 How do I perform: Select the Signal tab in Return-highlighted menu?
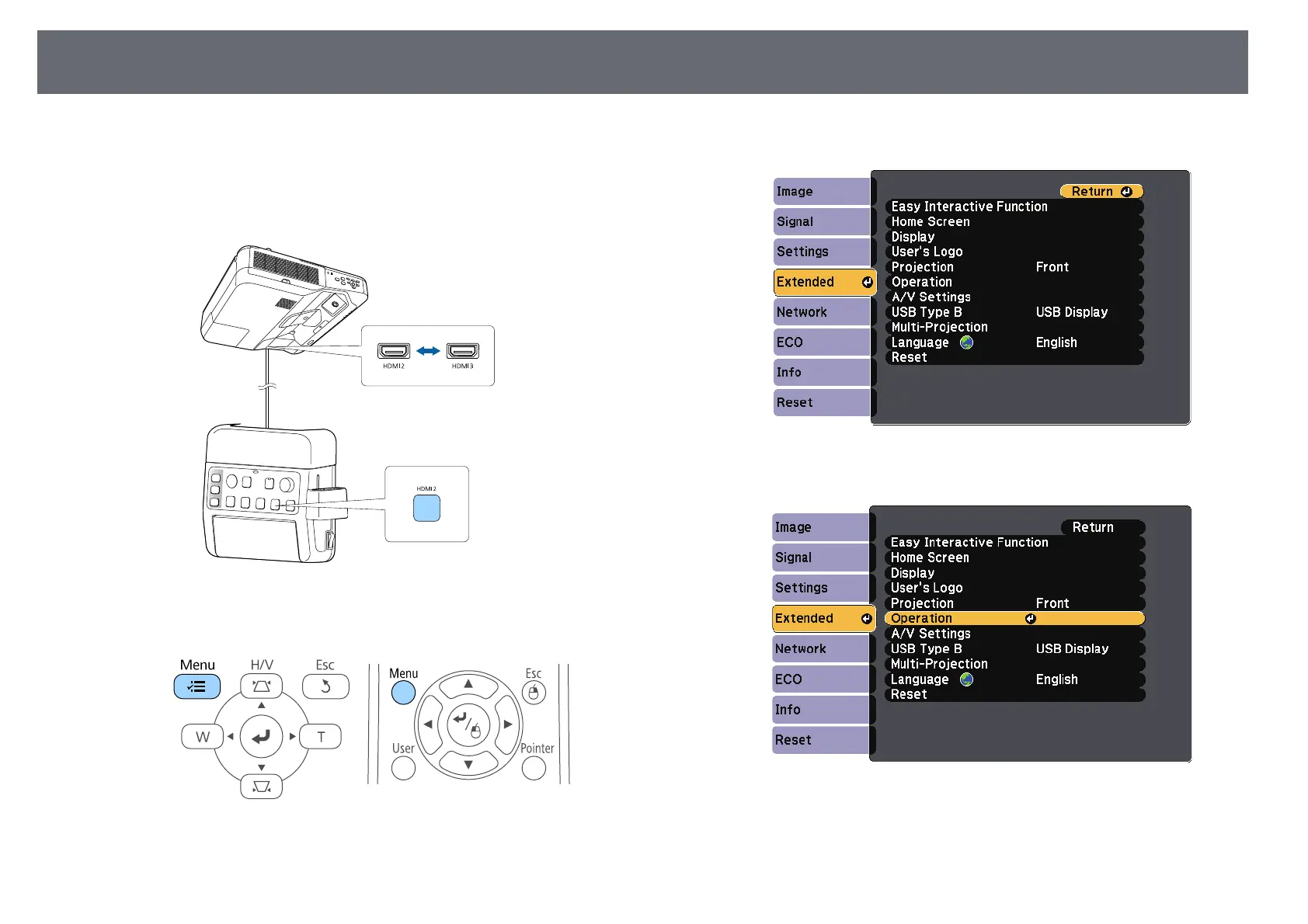point(823,222)
